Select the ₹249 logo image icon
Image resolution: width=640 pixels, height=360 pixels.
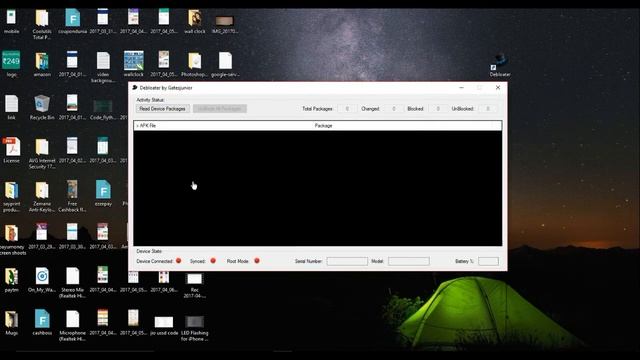coord(11,64)
